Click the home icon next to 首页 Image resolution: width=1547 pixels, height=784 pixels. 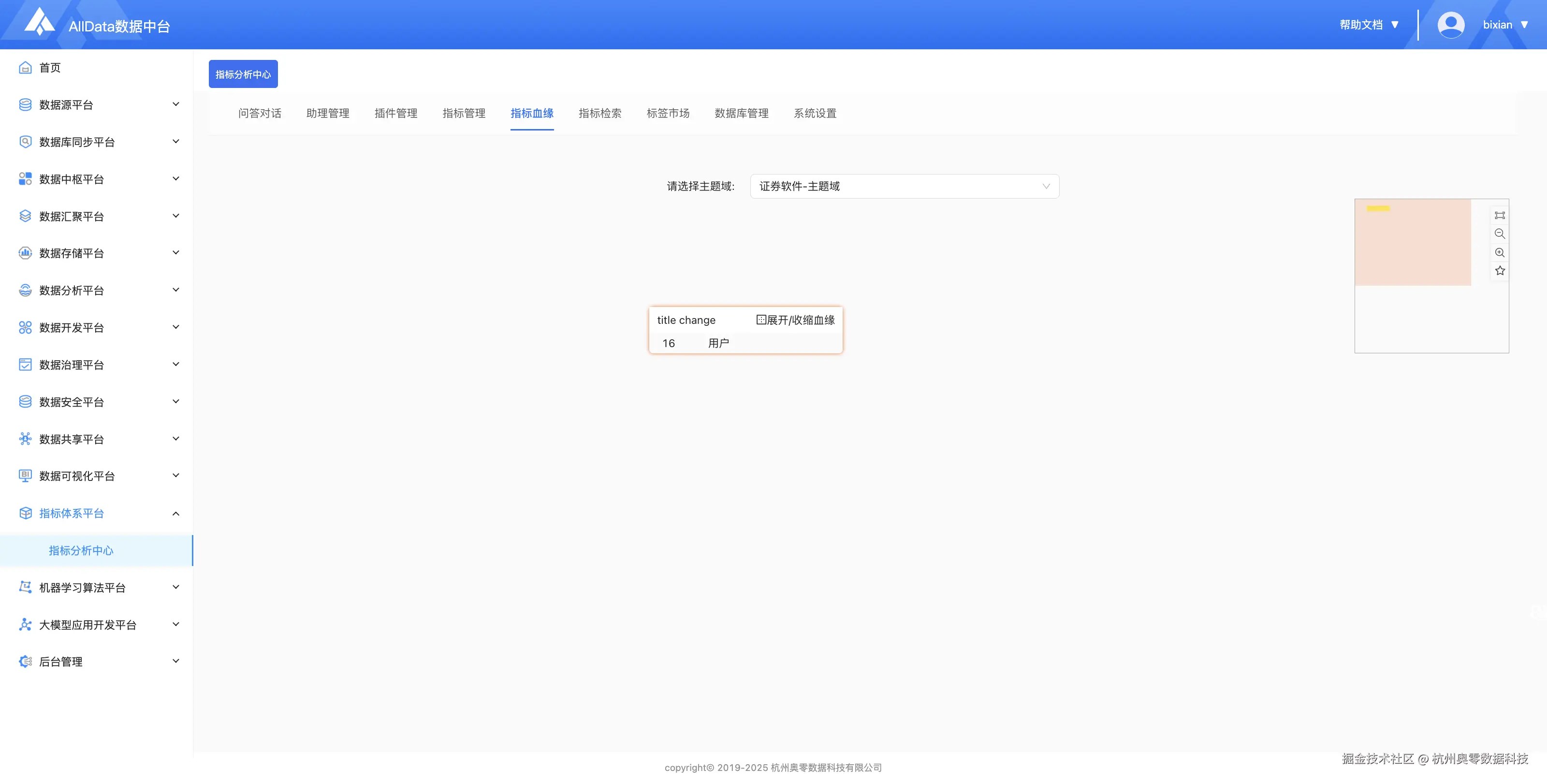click(25, 67)
